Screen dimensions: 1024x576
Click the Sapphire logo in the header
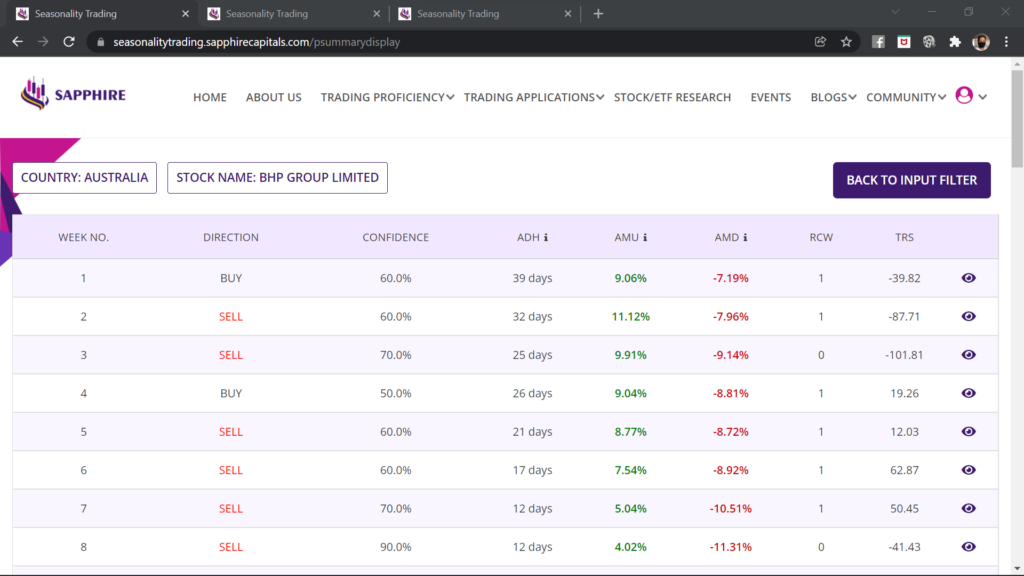pyautogui.click(x=73, y=95)
